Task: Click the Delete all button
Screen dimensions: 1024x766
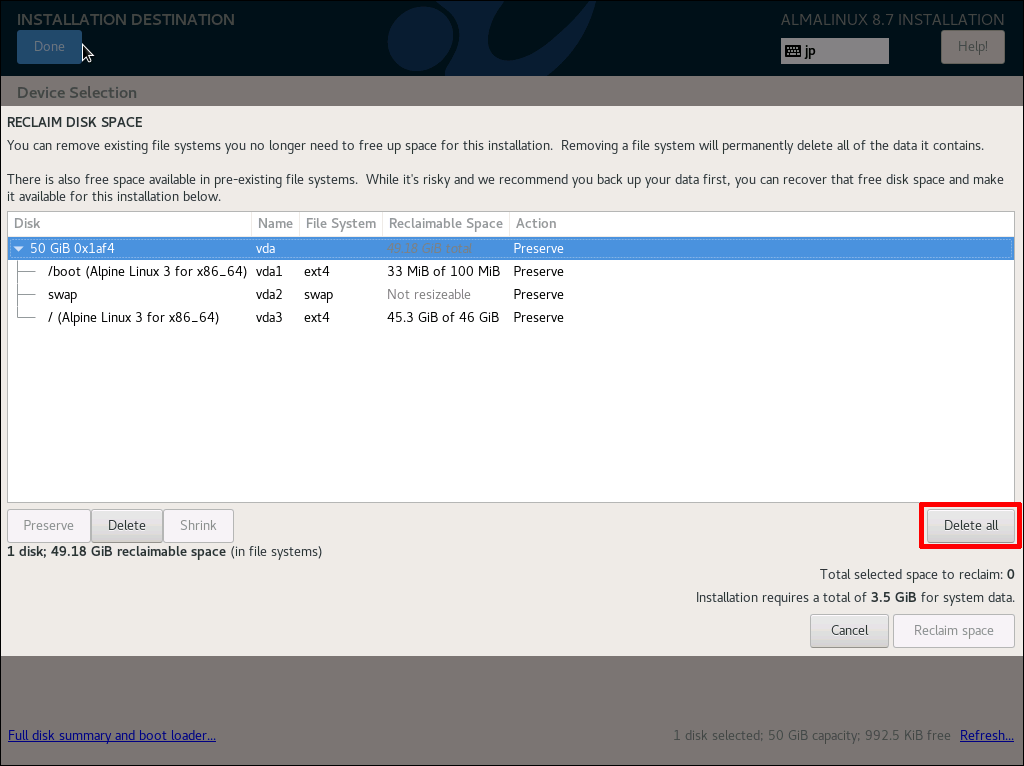Action: (970, 526)
